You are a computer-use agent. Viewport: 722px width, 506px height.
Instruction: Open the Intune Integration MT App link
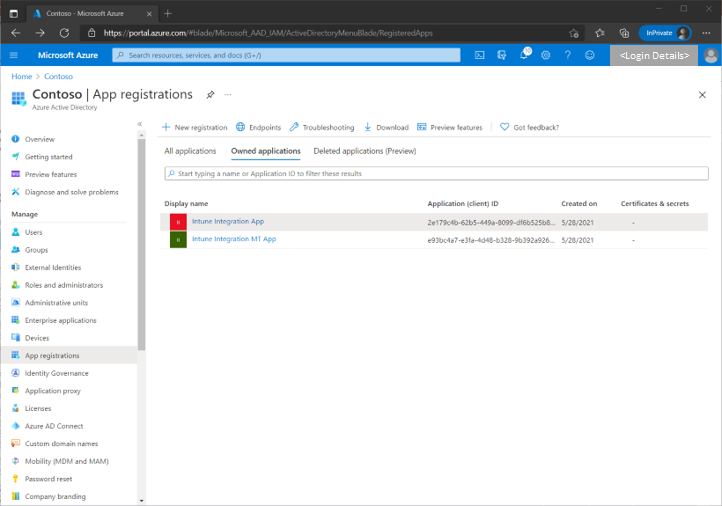[x=234, y=239]
